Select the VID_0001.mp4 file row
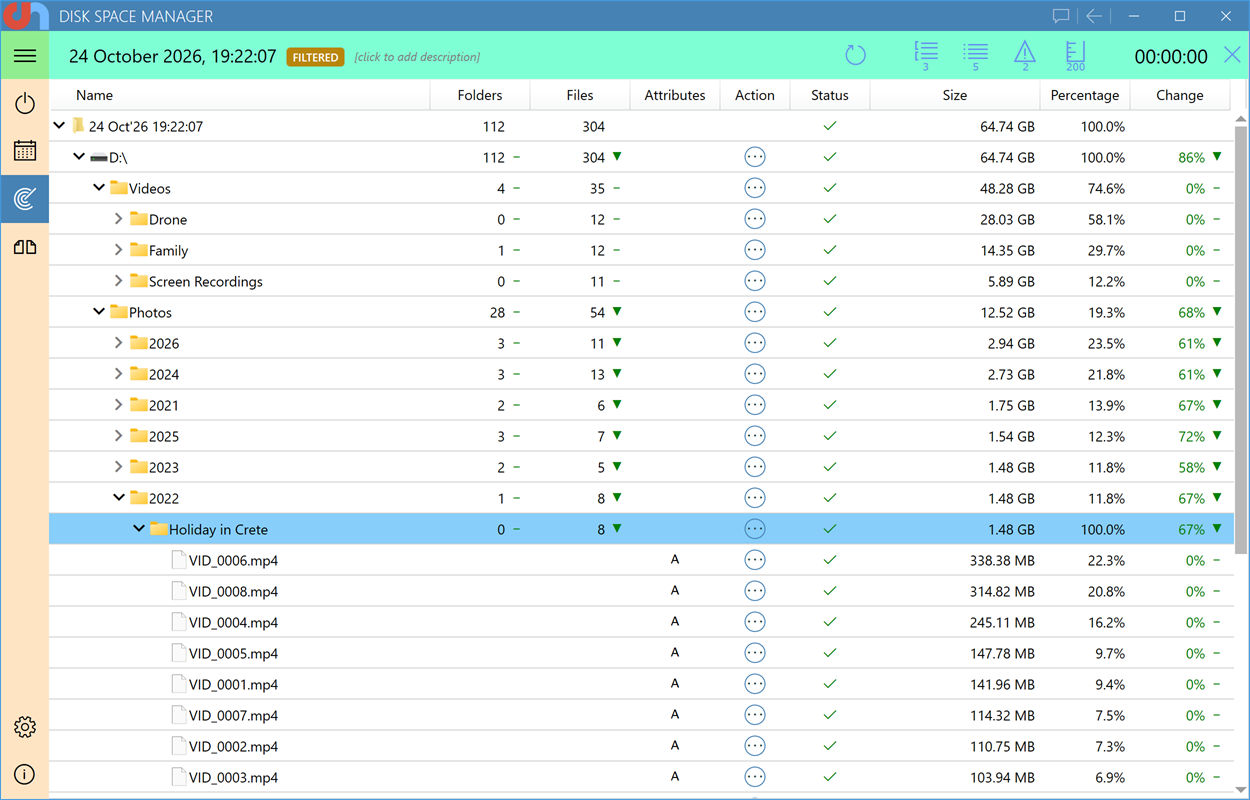 tap(641, 684)
